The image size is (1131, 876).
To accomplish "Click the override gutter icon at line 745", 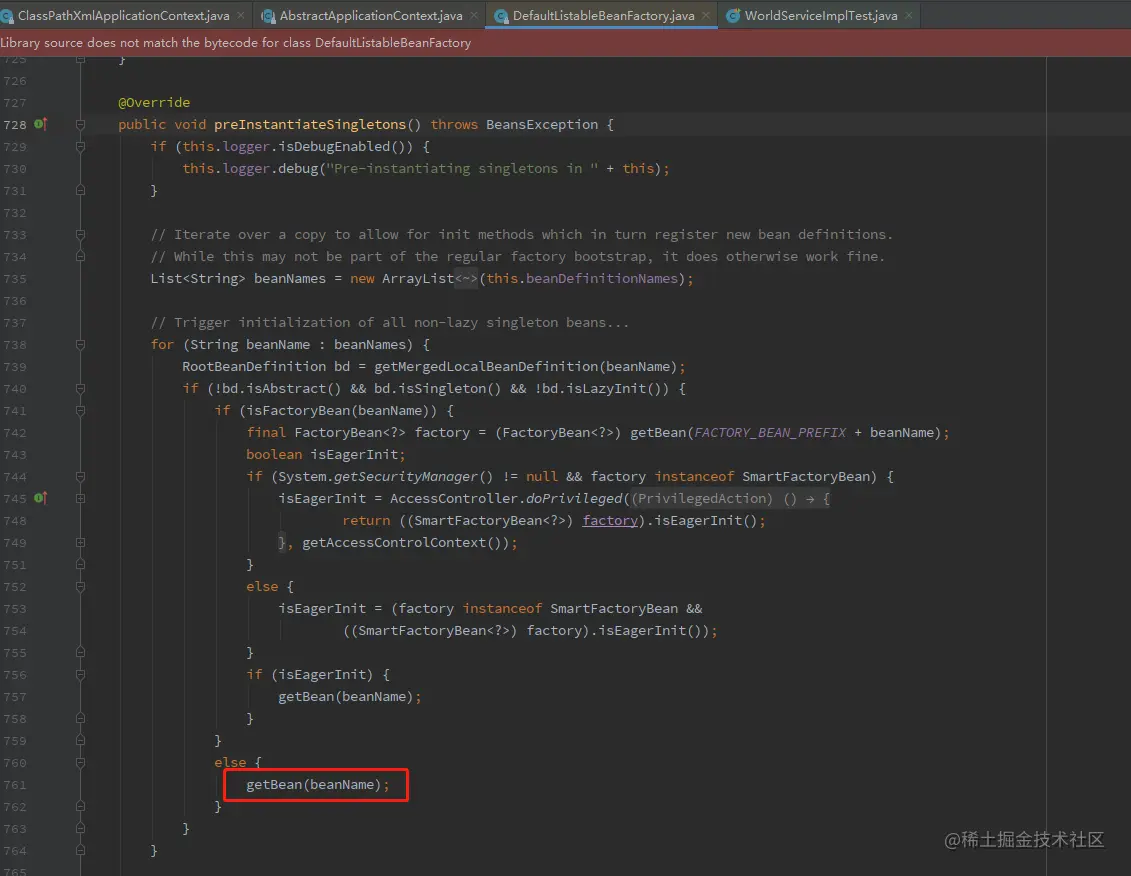I will coord(40,498).
